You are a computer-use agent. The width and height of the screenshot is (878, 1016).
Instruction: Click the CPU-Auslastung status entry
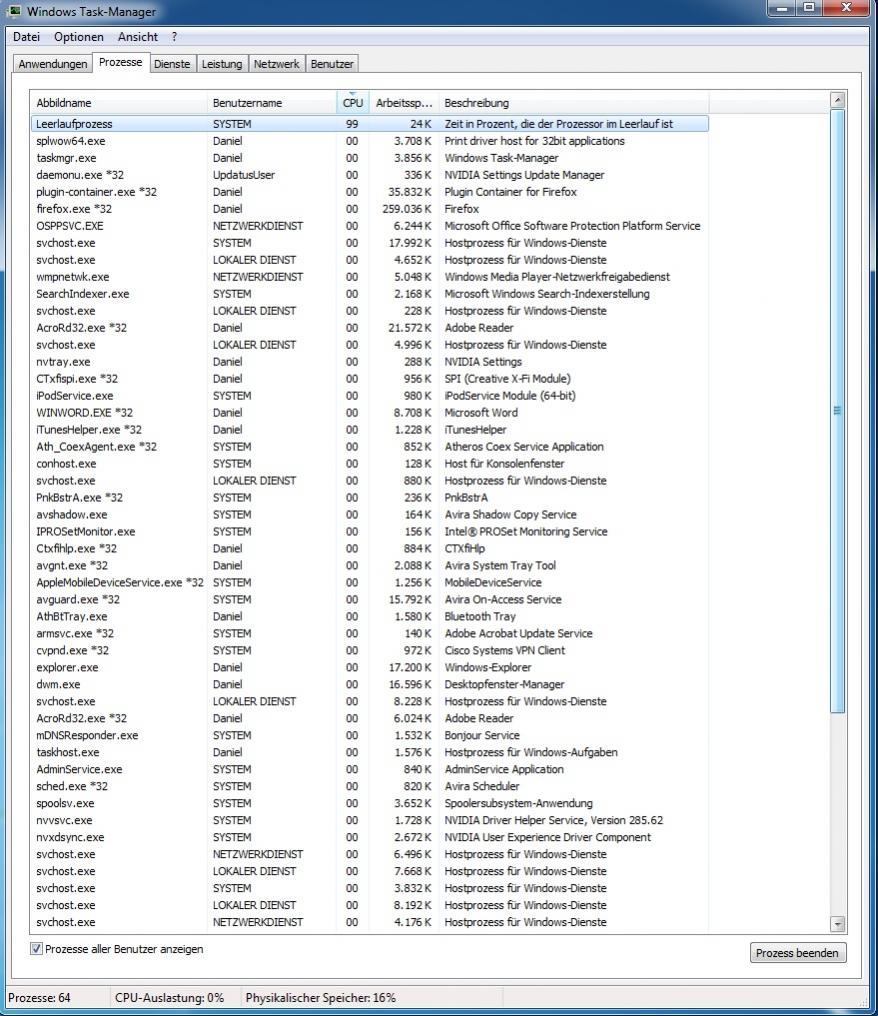coord(170,998)
